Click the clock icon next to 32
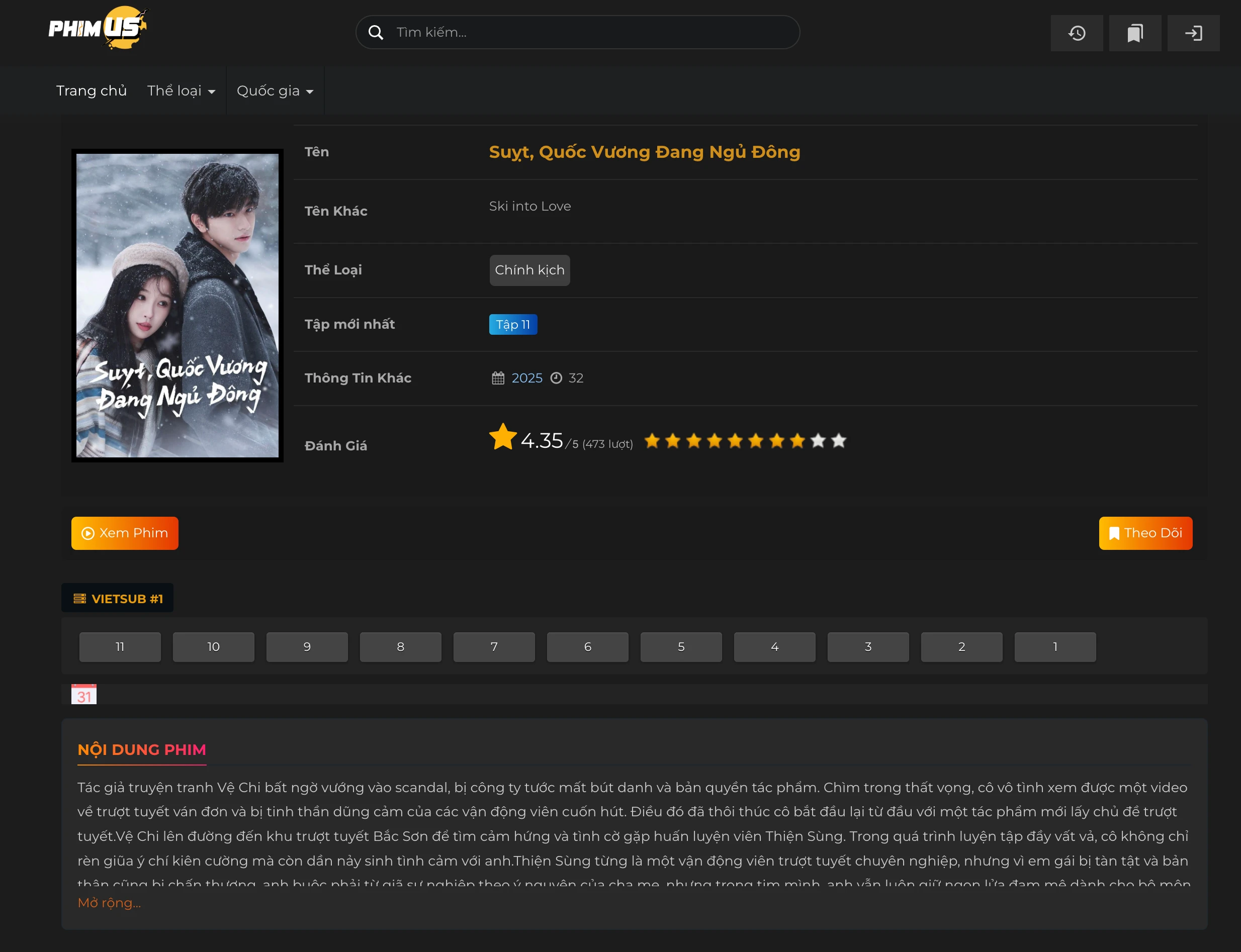 click(556, 378)
